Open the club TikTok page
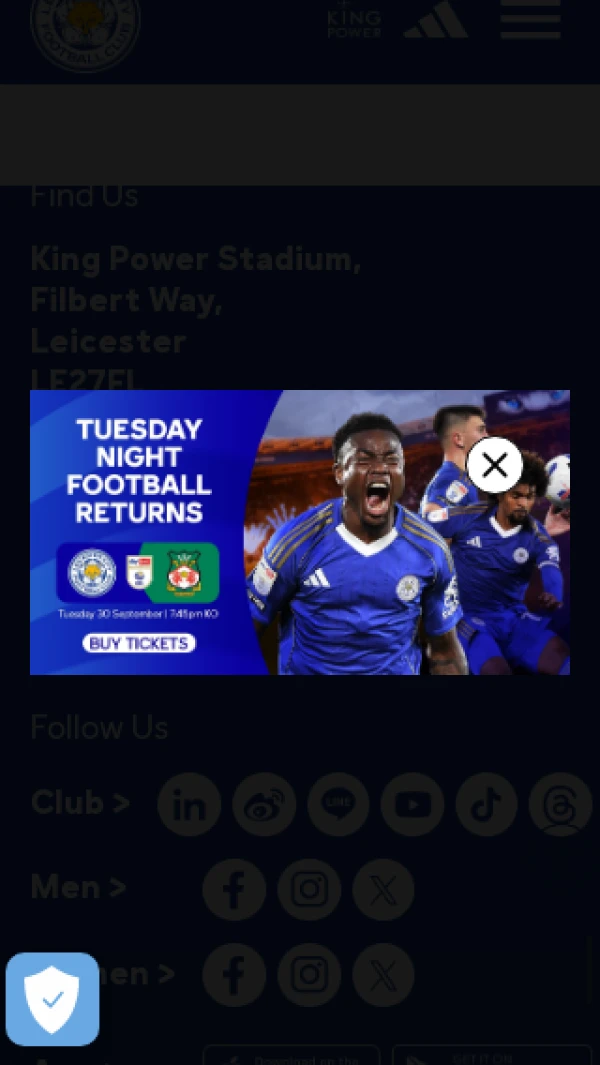 click(x=487, y=804)
